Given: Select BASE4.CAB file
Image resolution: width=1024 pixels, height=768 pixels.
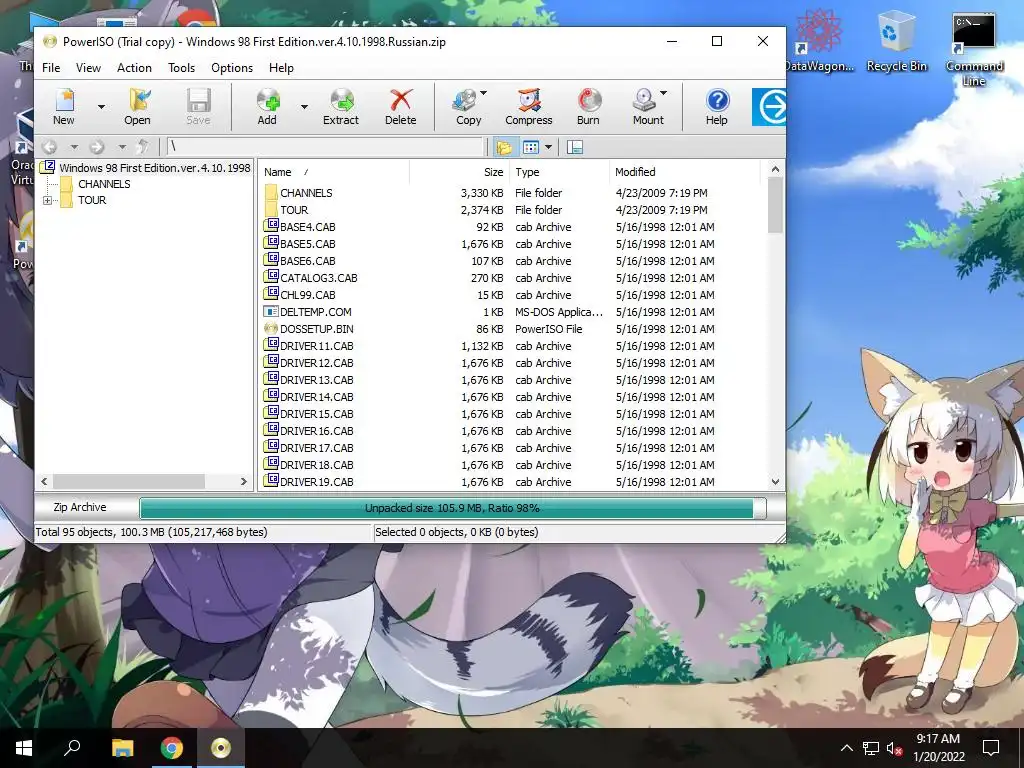Looking at the screenshot, I should [x=308, y=227].
